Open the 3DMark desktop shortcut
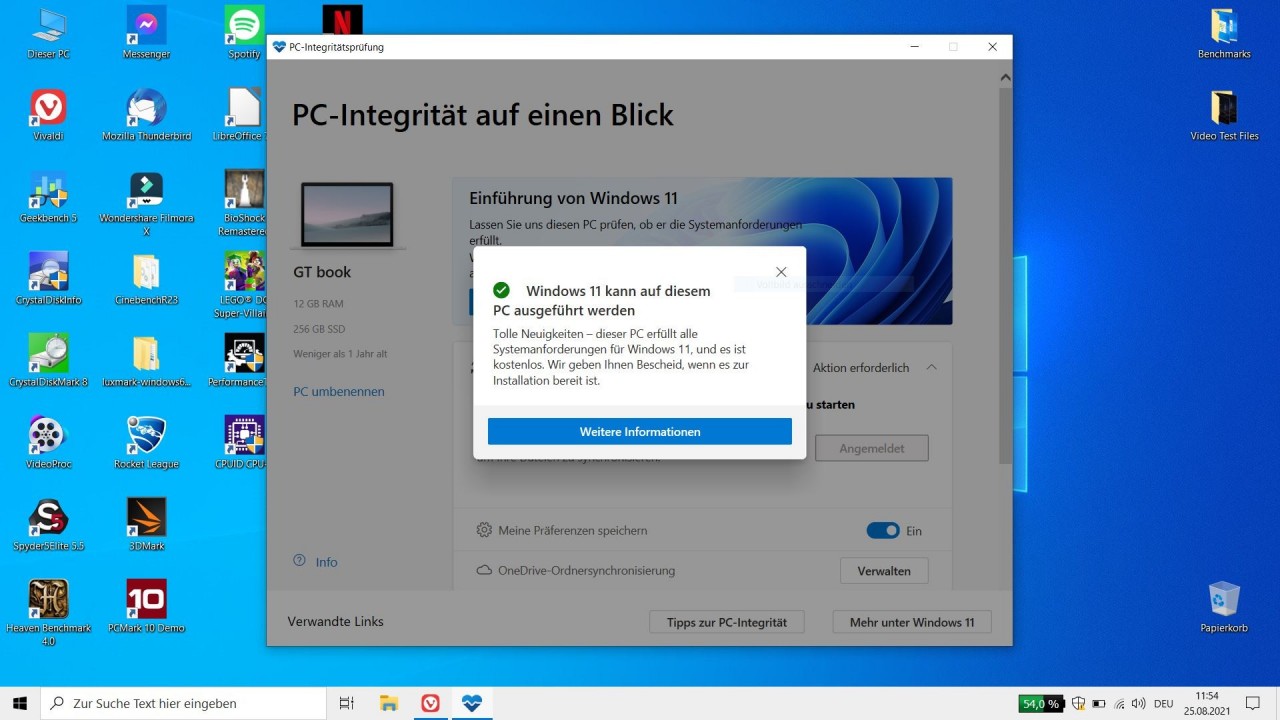1280x720 pixels. coord(146,524)
